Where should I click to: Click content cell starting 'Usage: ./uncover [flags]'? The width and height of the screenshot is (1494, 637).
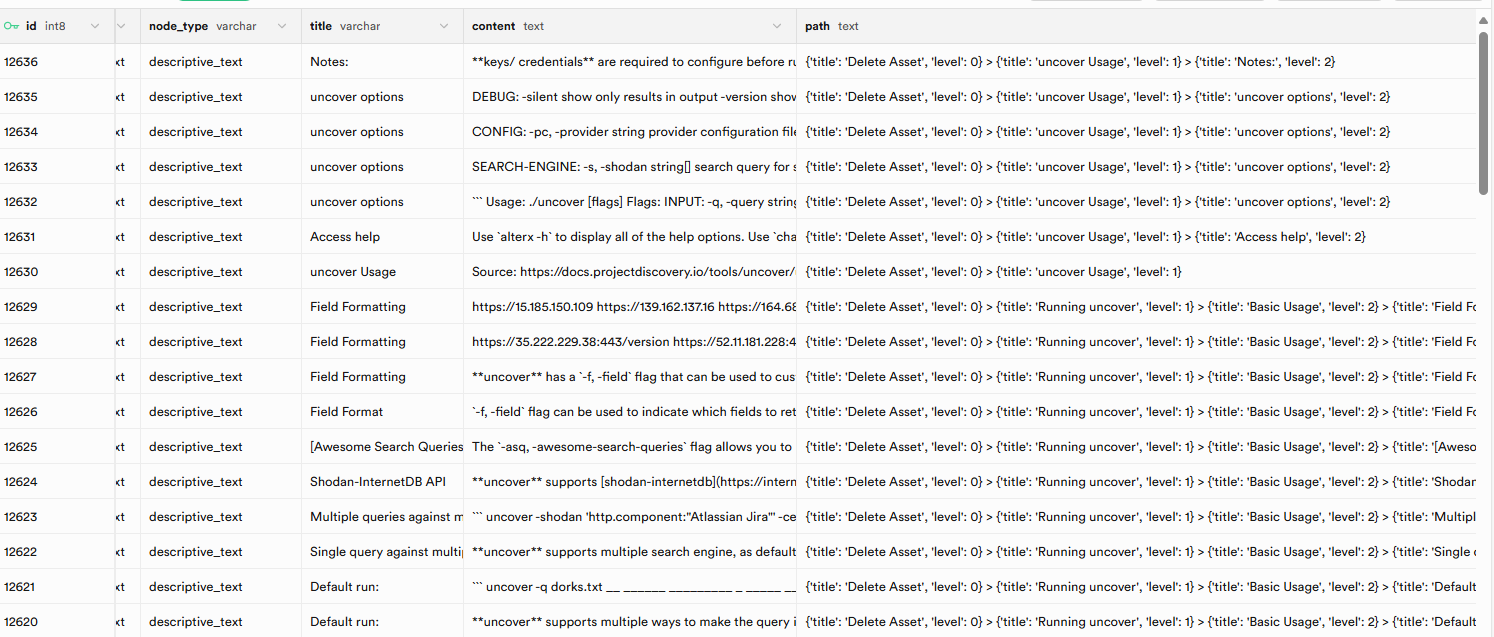(x=630, y=202)
